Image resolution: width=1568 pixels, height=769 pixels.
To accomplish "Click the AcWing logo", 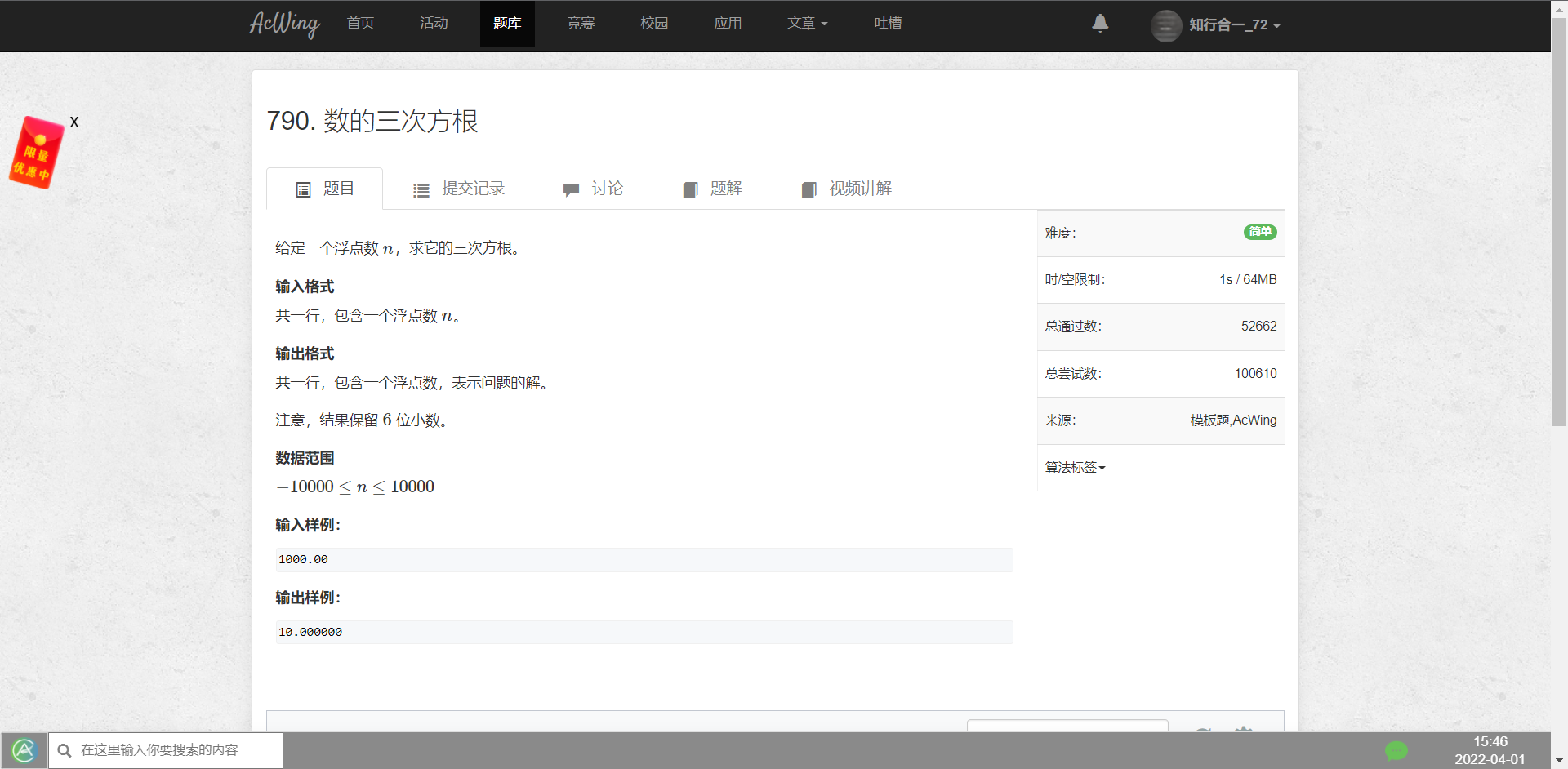I will [x=284, y=24].
